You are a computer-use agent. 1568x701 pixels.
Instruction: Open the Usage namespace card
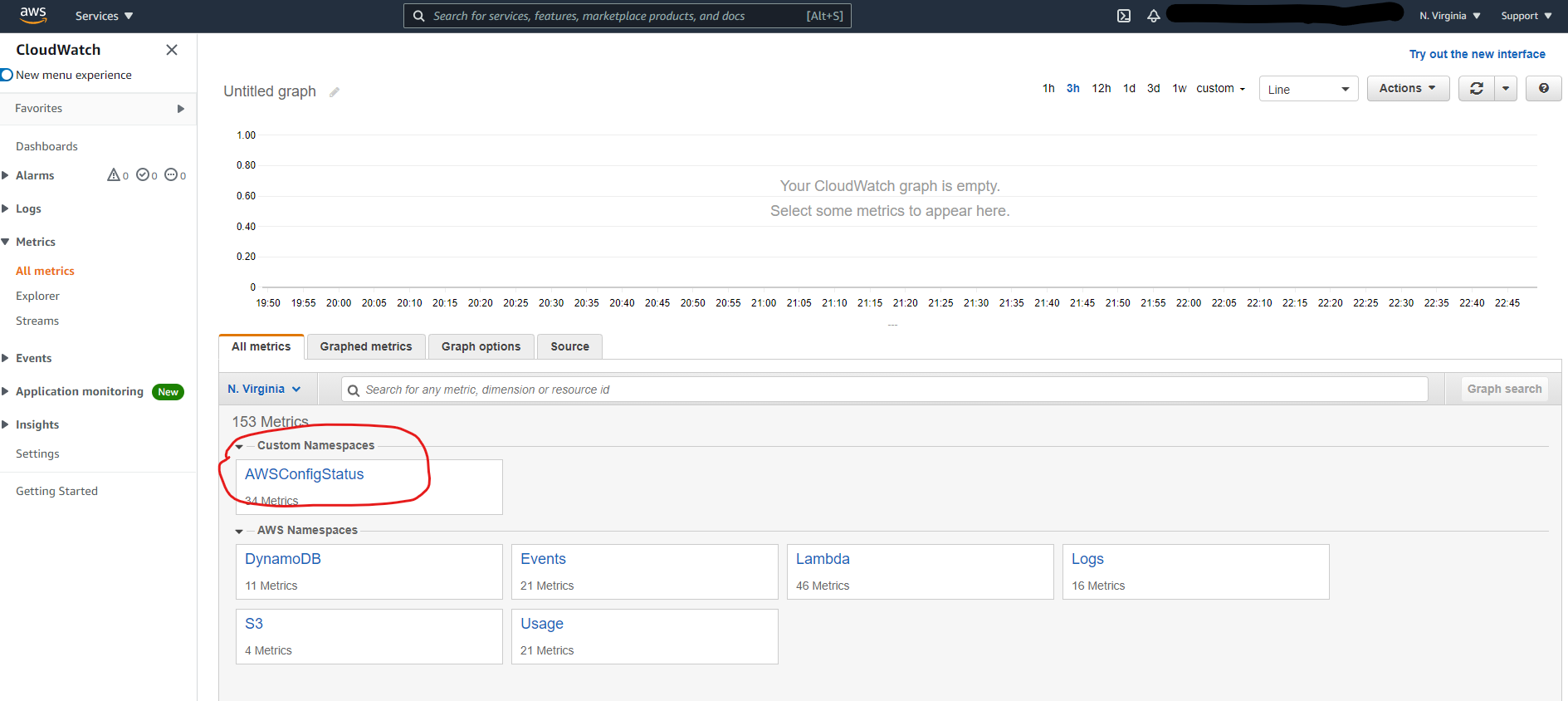point(645,636)
